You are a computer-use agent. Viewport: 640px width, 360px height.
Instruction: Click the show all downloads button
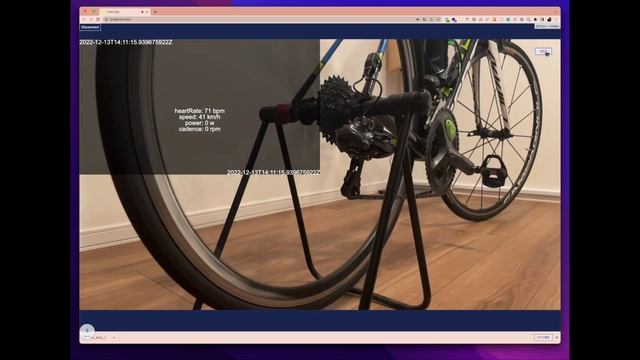(543, 338)
